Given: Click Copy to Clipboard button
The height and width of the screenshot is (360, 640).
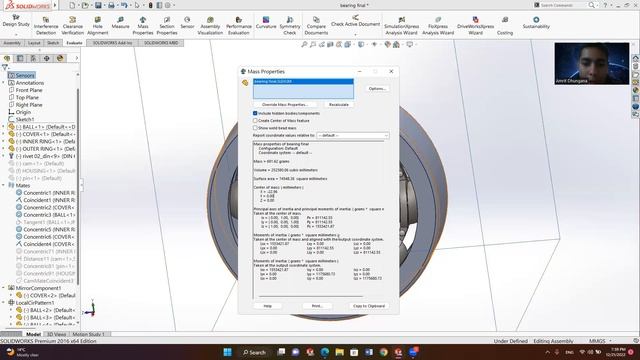Looking at the screenshot, I should click(x=369, y=306).
